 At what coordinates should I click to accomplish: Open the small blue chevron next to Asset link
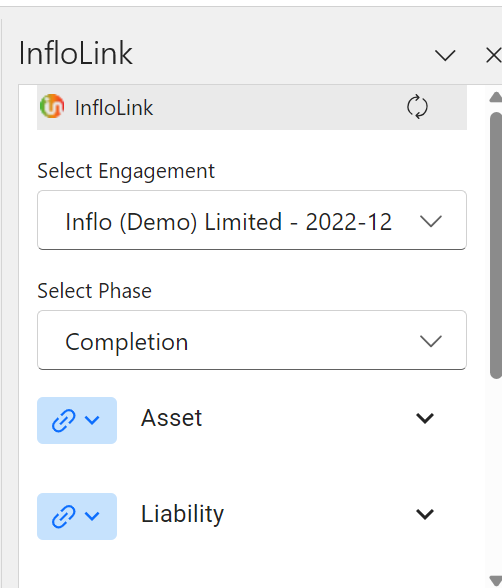(x=92, y=420)
